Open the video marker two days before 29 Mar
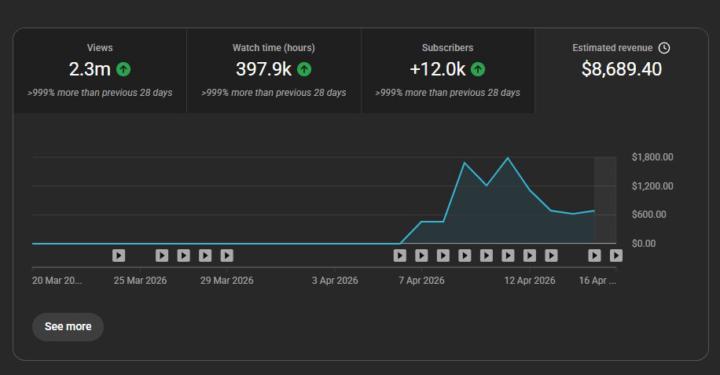This screenshot has height=375, width=720. (x=184, y=255)
